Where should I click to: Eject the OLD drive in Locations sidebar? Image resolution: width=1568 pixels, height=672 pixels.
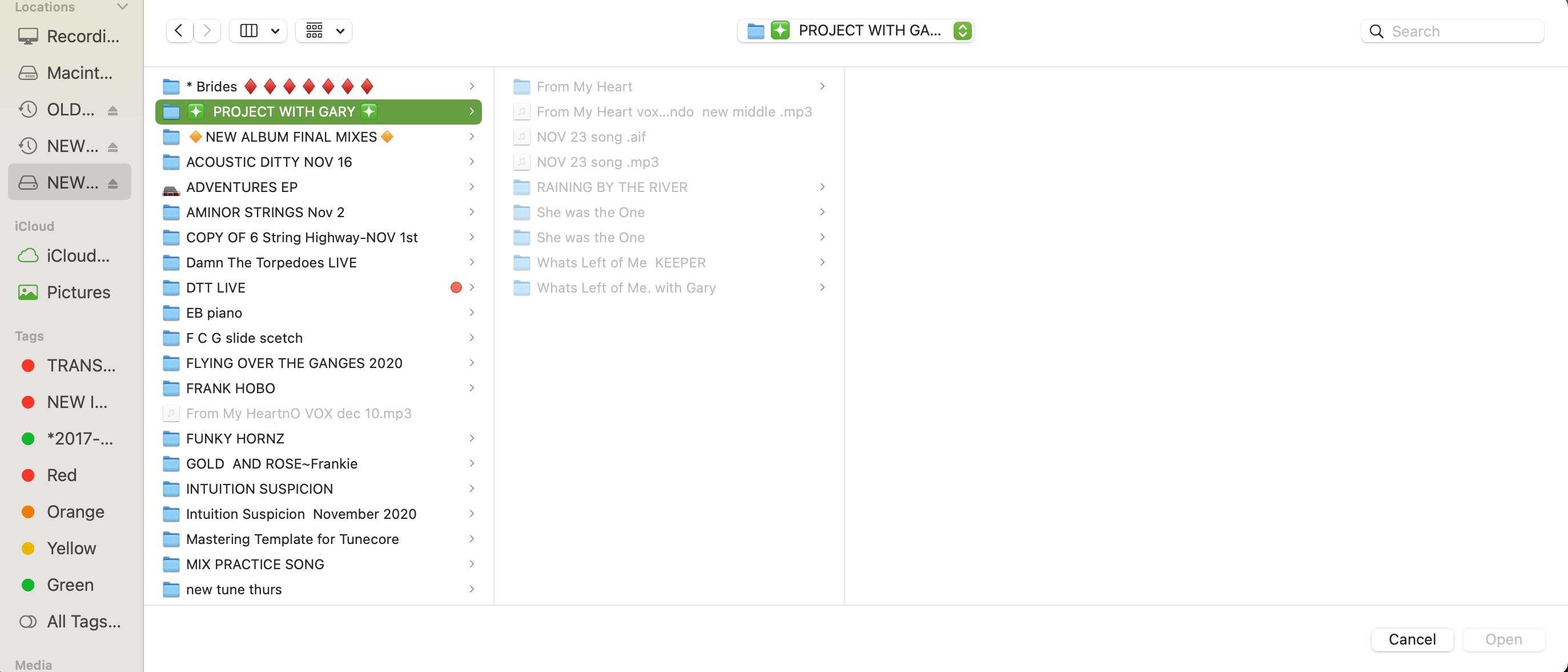pyautogui.click(x=114, y=109)
